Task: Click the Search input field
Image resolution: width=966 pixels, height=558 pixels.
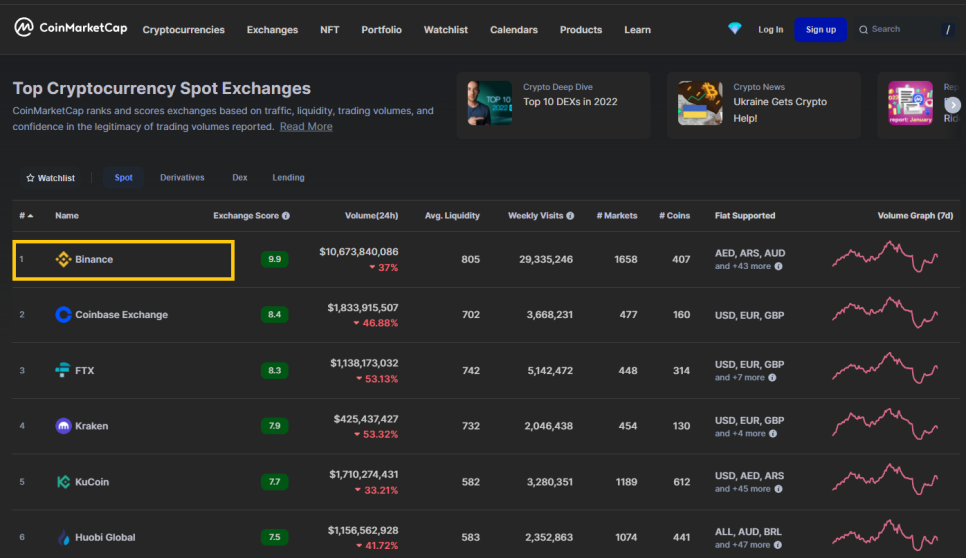Action: pyautogui.click(x=904, y=29)
